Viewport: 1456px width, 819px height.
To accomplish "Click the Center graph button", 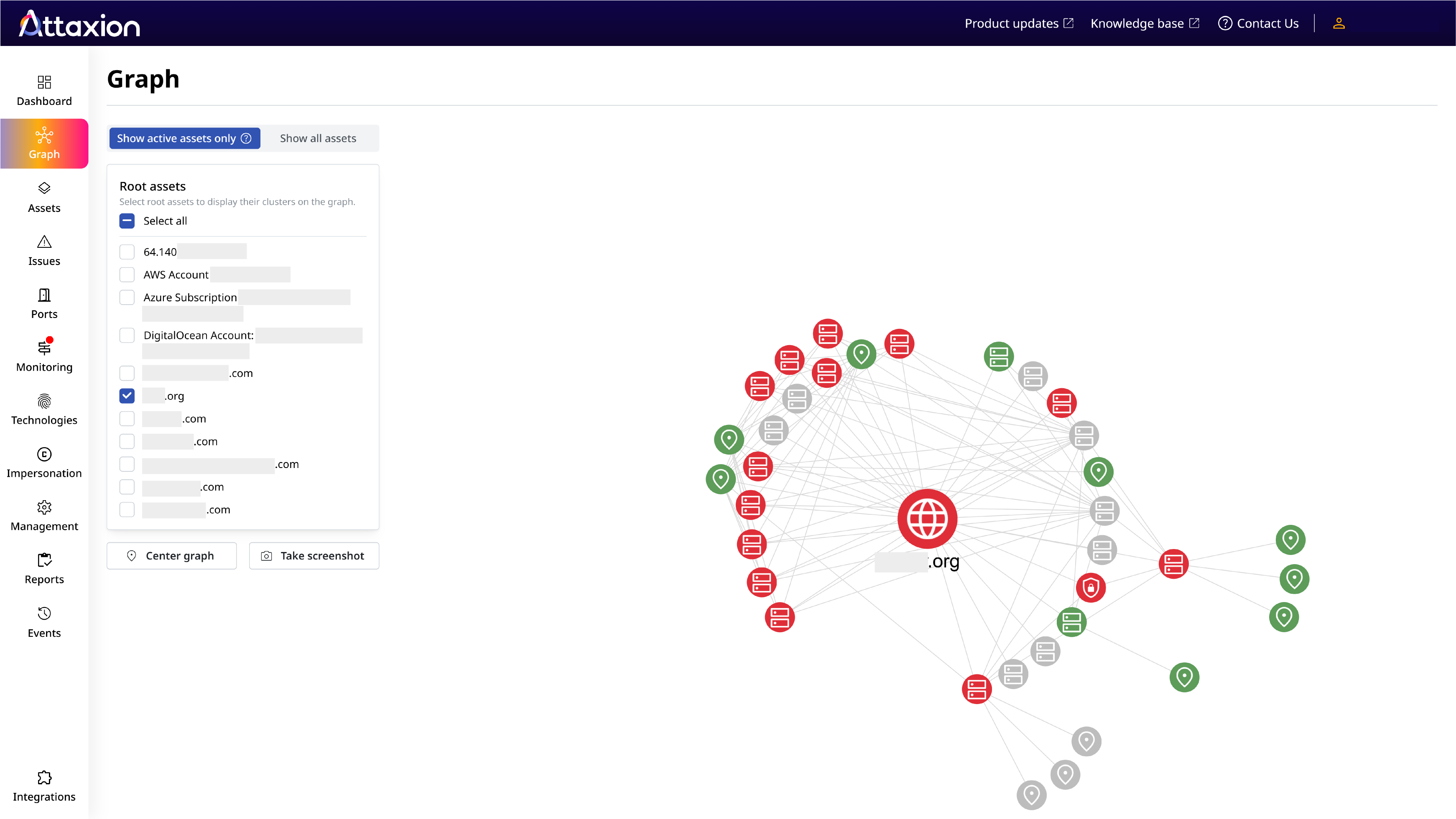I will 172,556.
